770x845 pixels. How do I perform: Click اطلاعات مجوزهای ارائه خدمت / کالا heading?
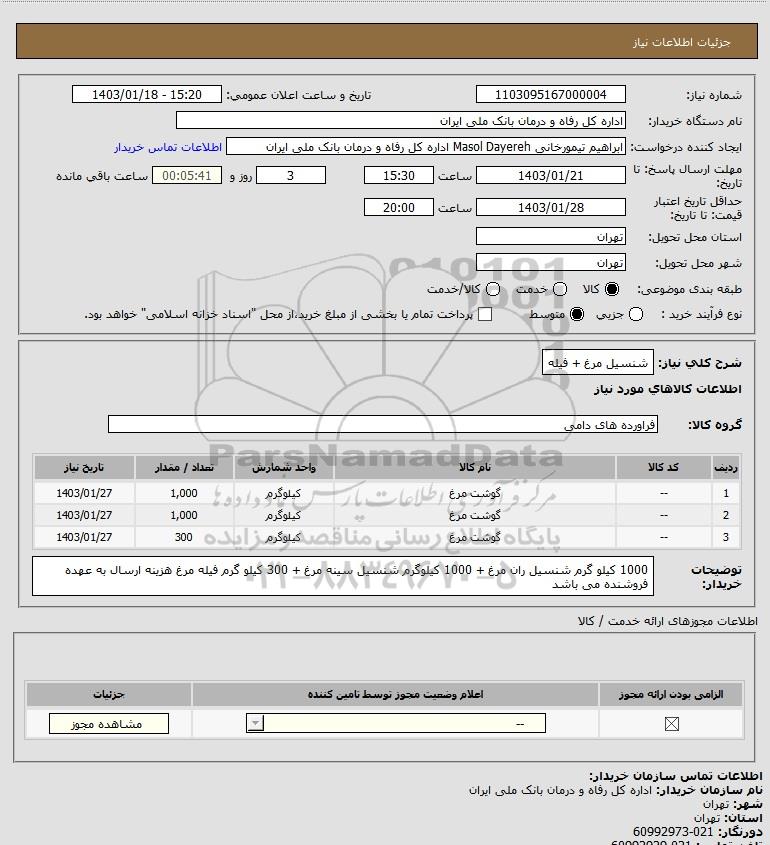[x=668, y=621]
